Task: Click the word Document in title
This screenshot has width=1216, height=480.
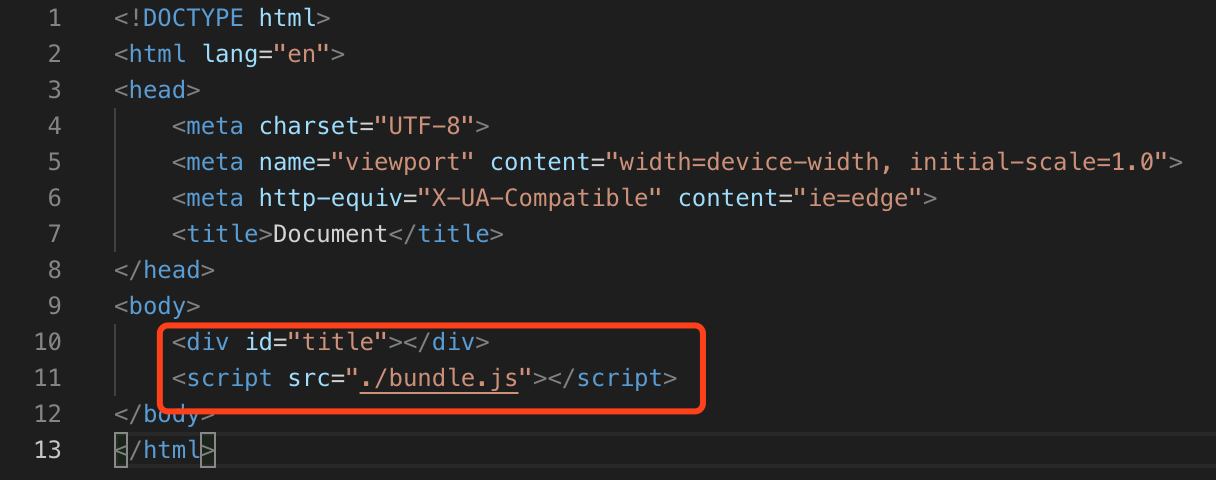Action: (x=330, y=234)
